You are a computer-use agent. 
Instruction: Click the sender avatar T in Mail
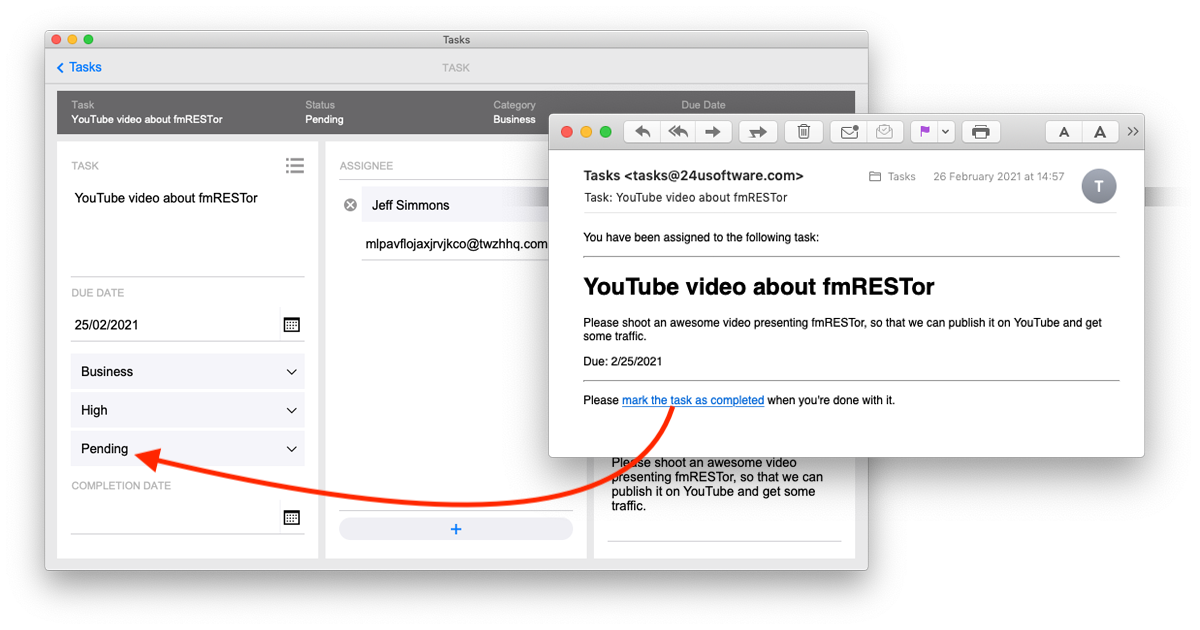tap(1099, 187)
